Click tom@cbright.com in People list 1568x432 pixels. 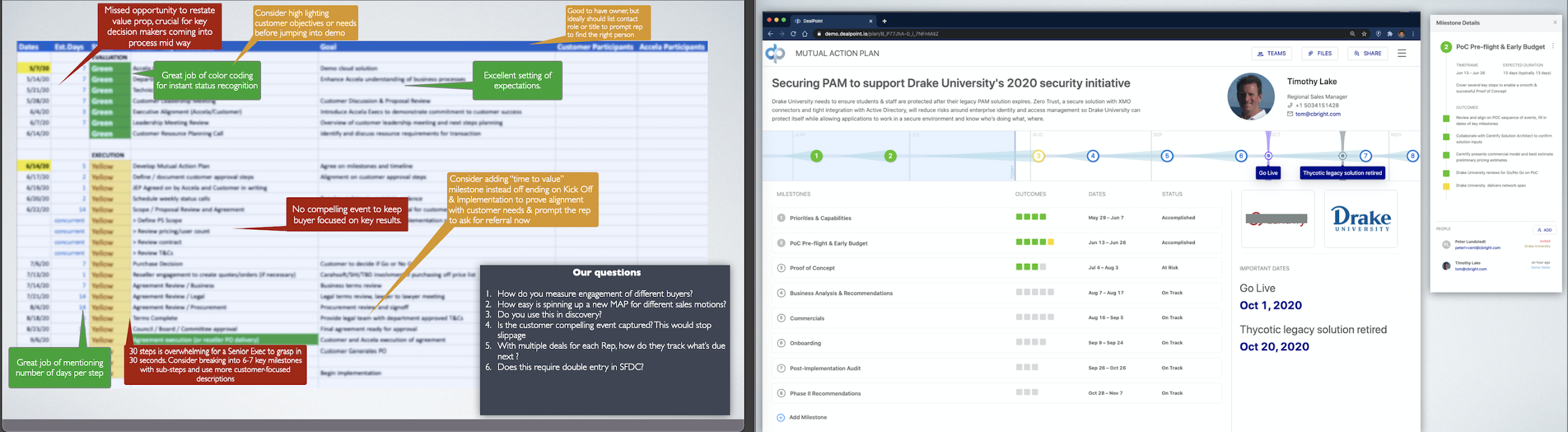tap(1471, 269)
